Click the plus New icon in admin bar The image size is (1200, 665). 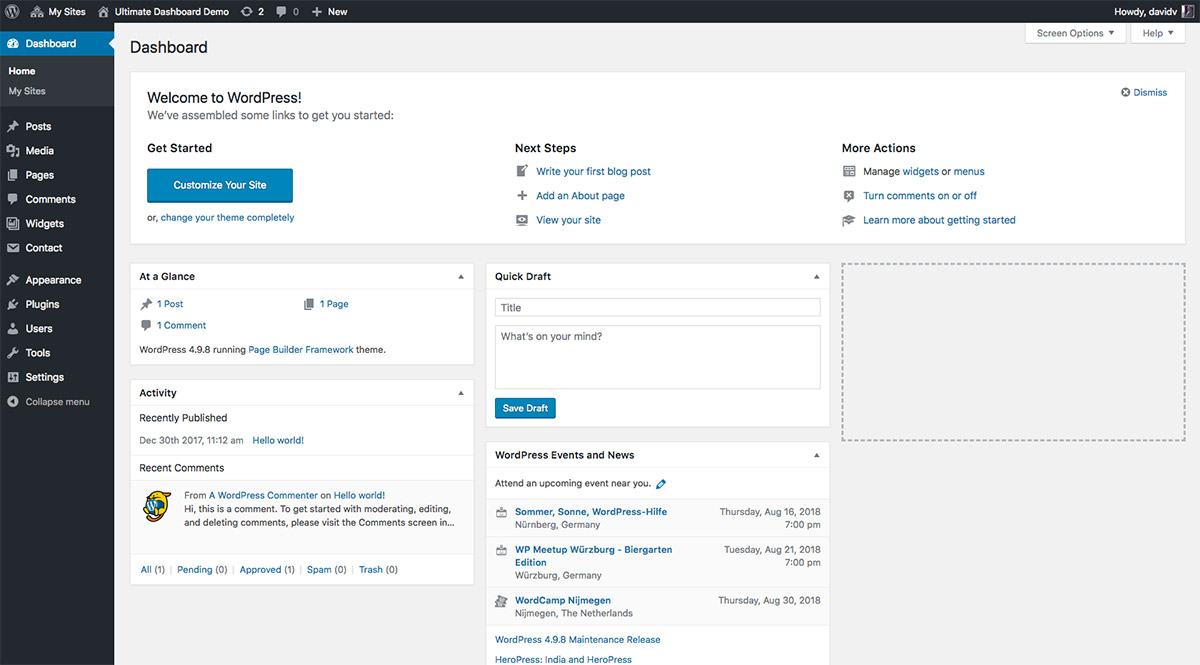click(x=316, y=12)
